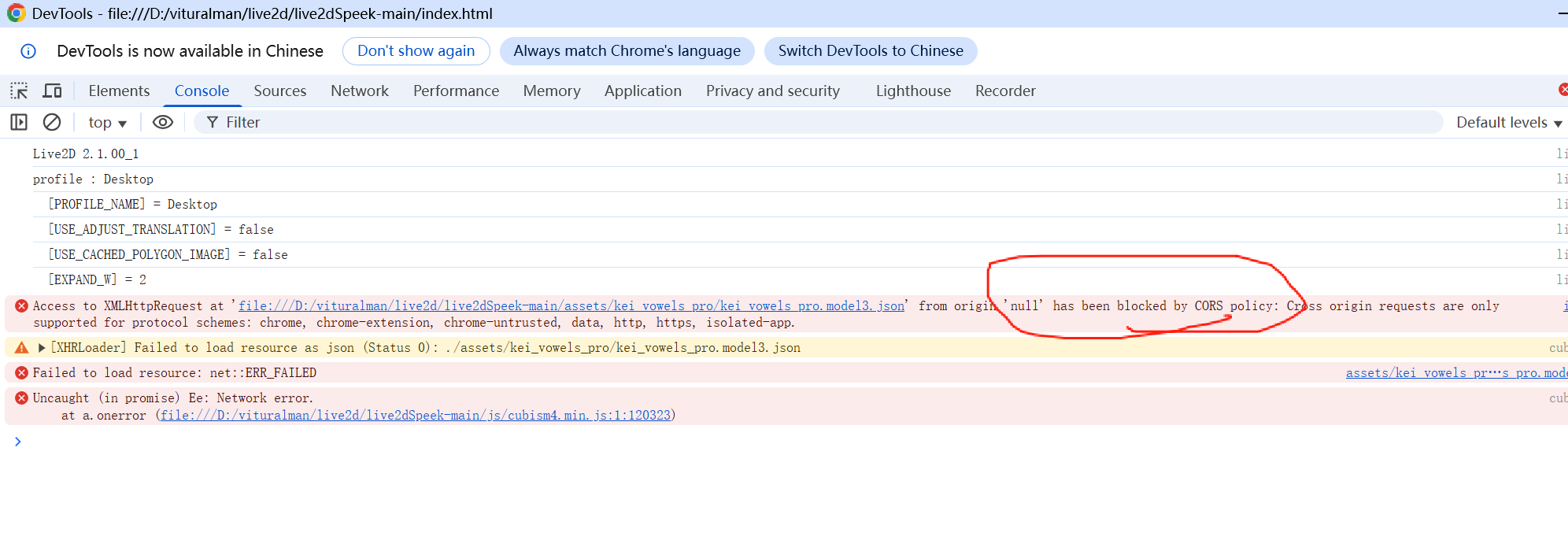
Task: Select the Lighthouse tab
Action: click(x=913, y=91)
